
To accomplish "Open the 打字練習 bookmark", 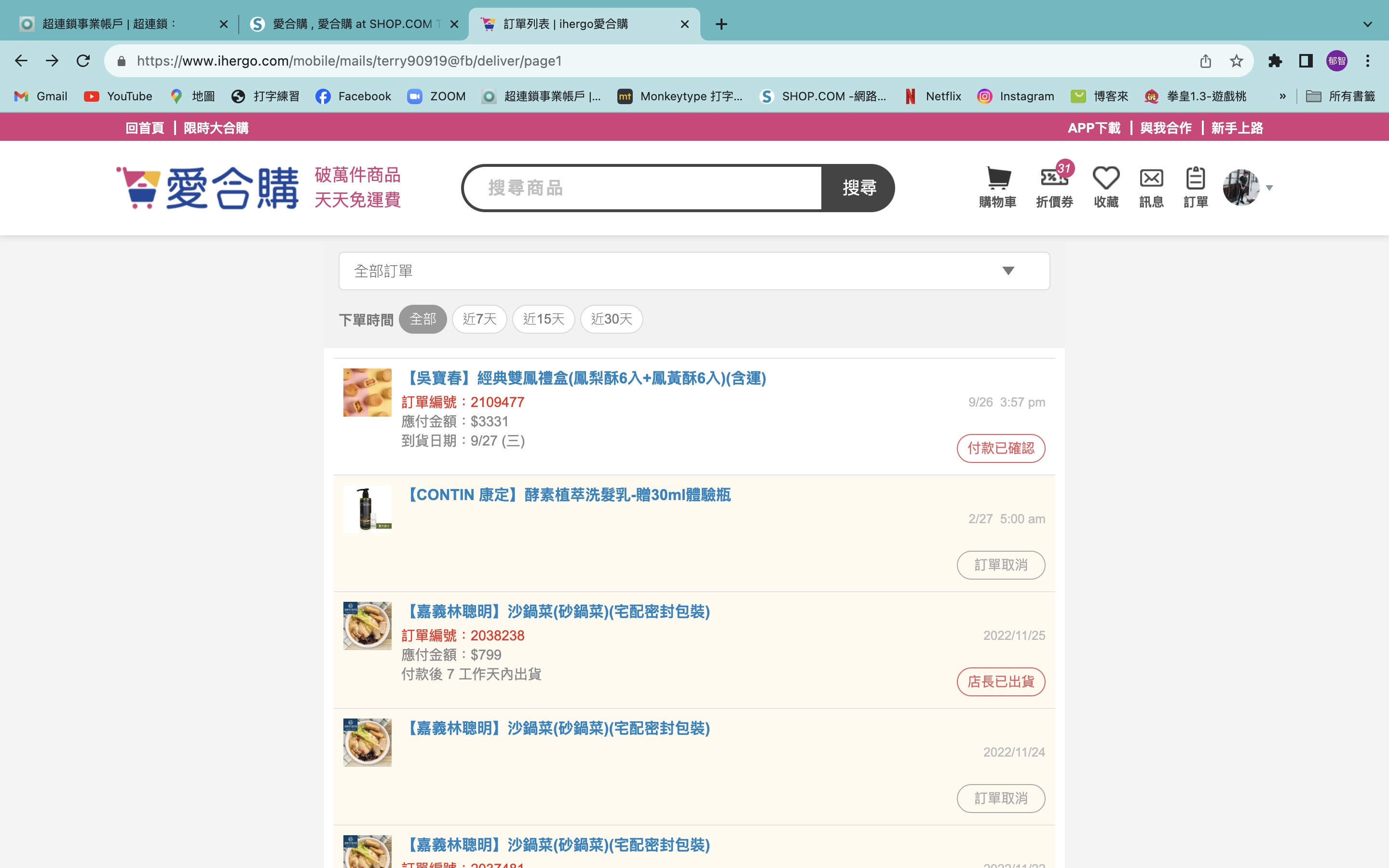I will click(265, 96).
